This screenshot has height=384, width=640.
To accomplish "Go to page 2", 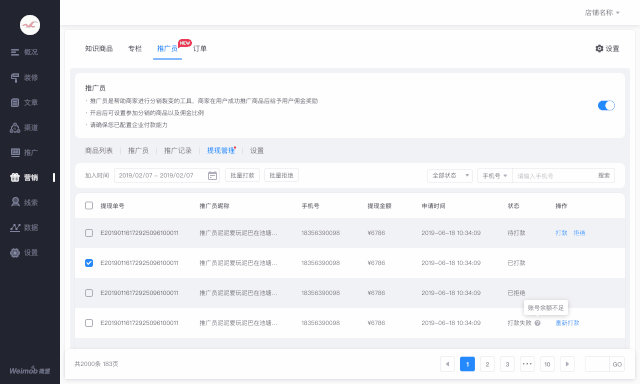I will (487, 364).
